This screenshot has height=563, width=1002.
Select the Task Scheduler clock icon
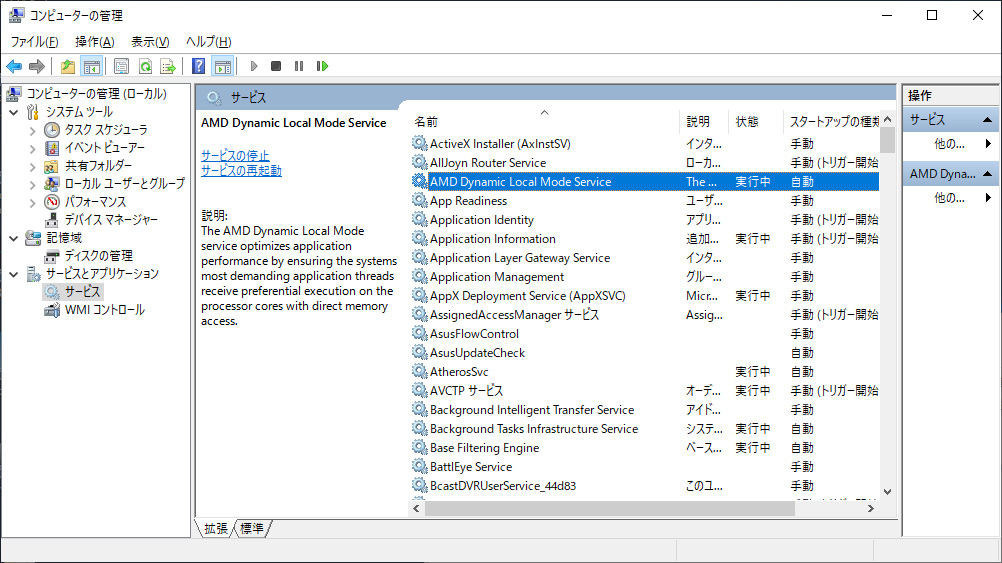52,130
